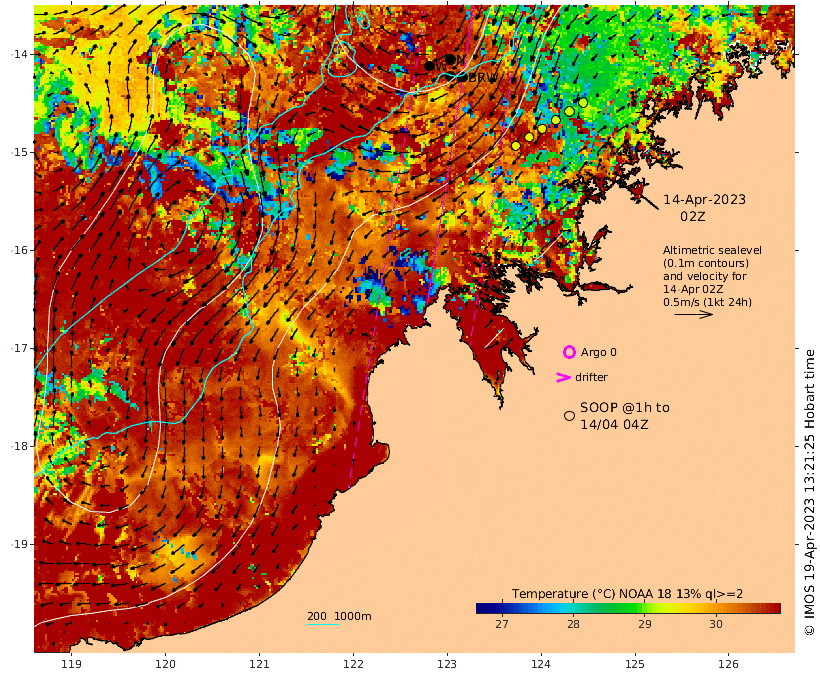
Task: Click the '200 1000m' depth contour label
Action: pyautogui.click(x=339, y=616)
